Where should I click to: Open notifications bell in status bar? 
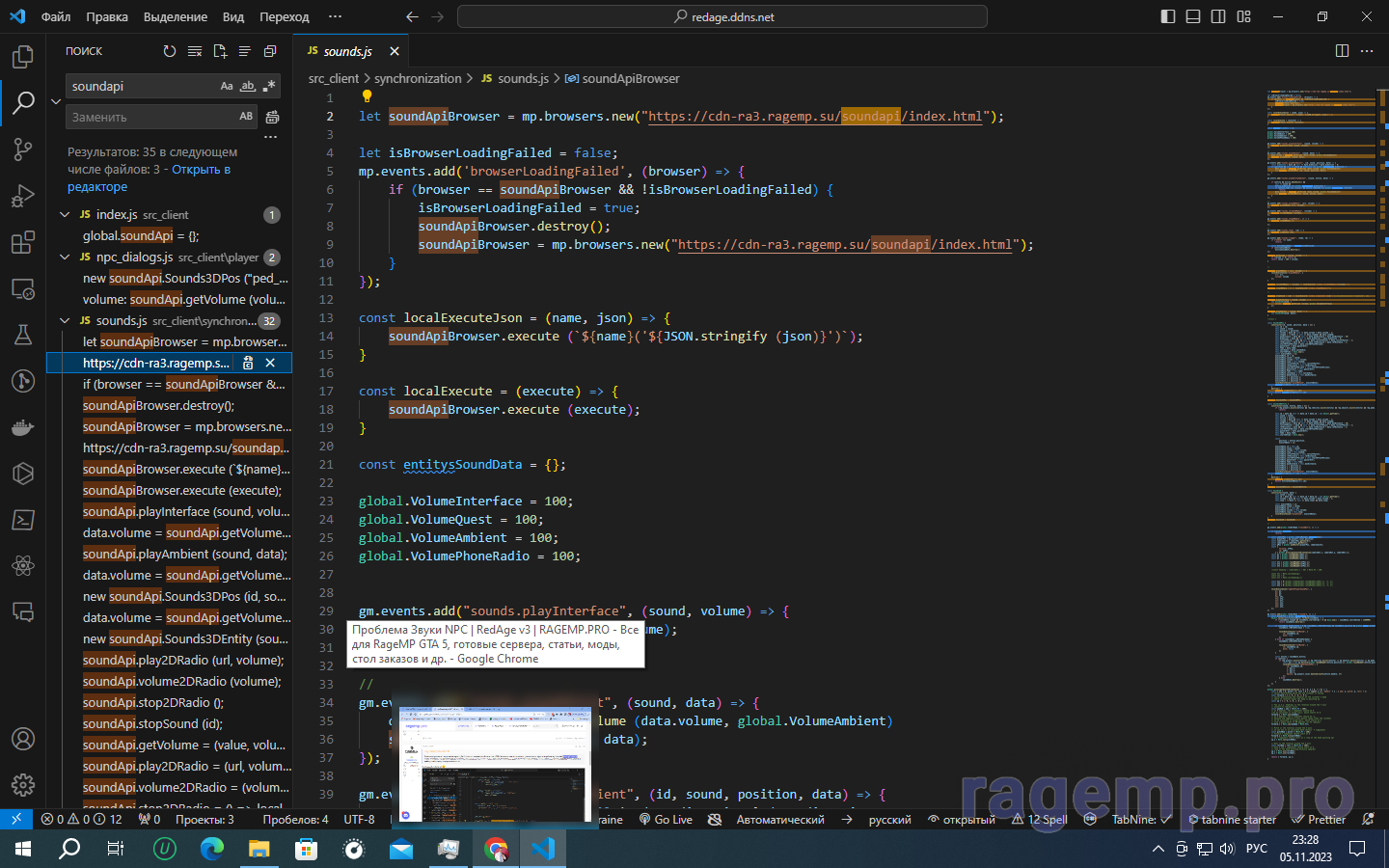1368,819
